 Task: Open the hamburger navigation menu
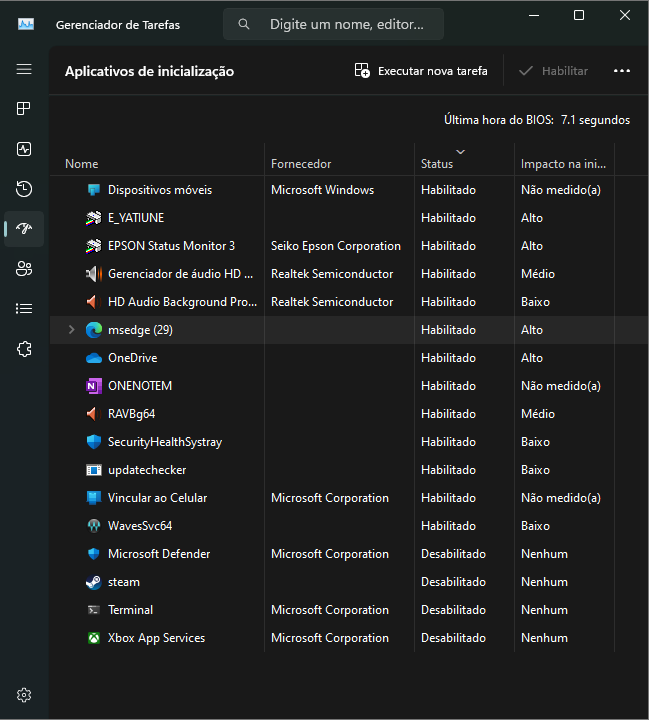pos(24,69)
